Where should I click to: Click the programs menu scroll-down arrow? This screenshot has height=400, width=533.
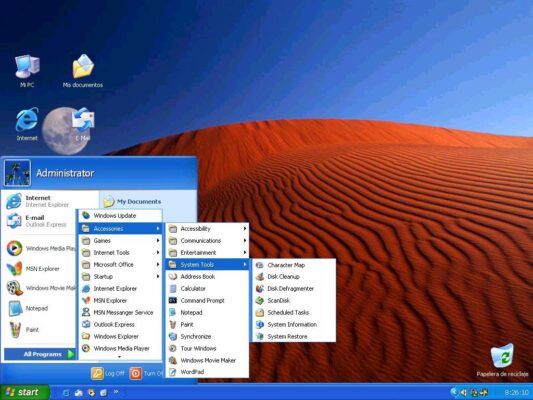[119, 357]
